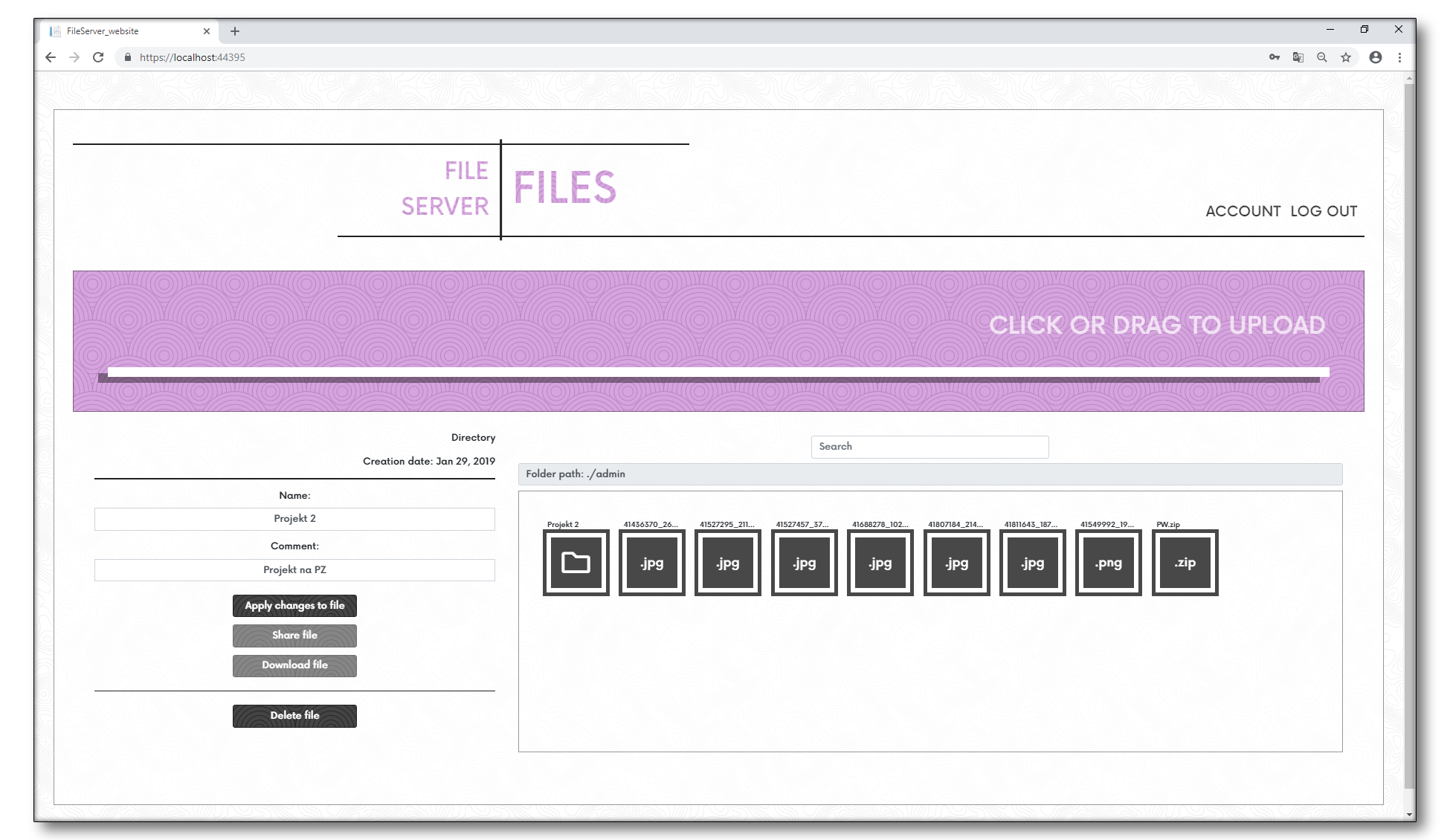The height and width of the screenshot is (840, 1450).
Task: Reload the page
Action: tap(98, 57)
